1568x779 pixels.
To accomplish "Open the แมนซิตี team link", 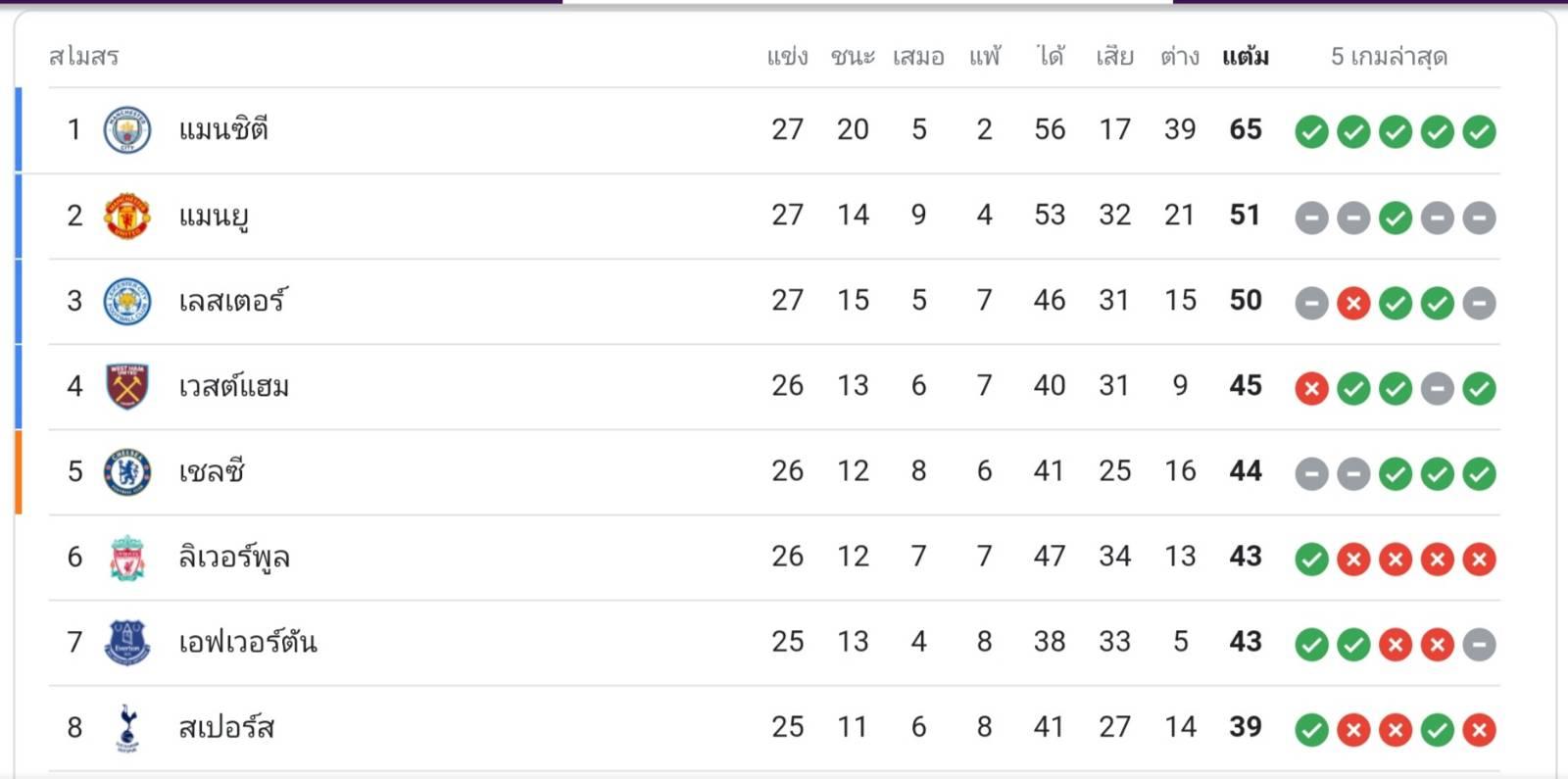I will pyautogui.click(x=223, y=130).
